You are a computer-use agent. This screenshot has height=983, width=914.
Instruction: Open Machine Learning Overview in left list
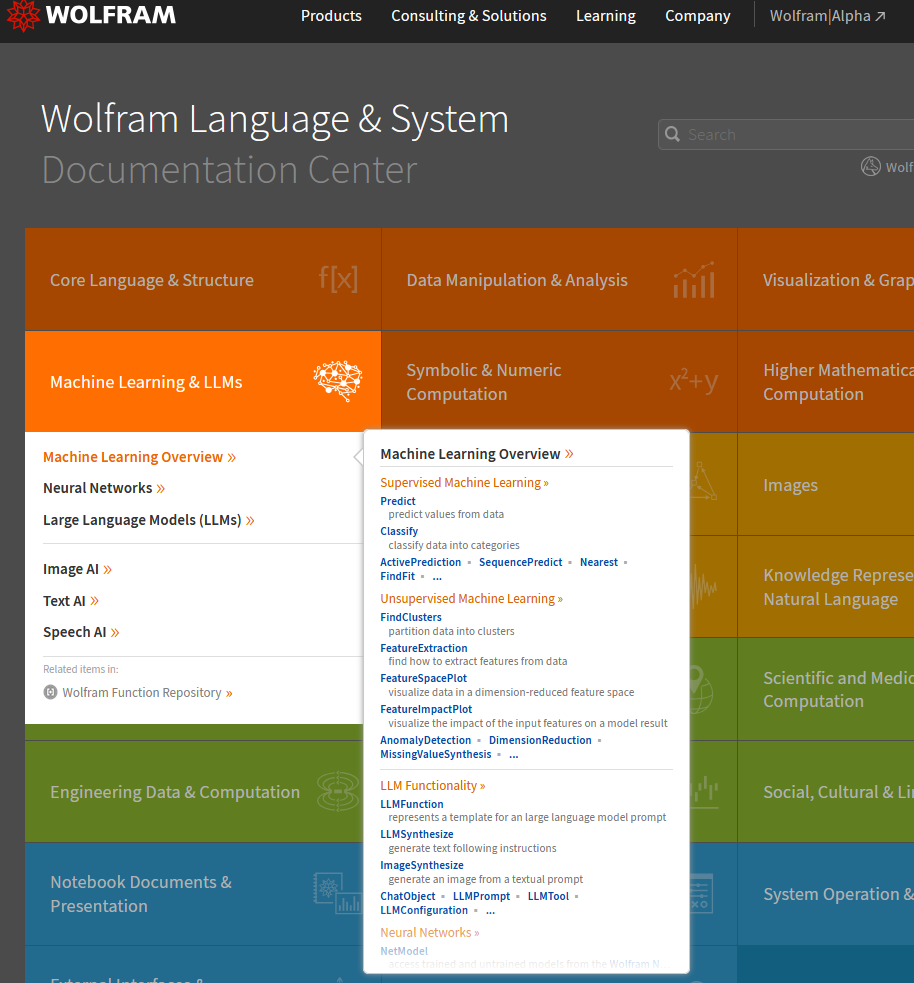(x=139, y=457)
